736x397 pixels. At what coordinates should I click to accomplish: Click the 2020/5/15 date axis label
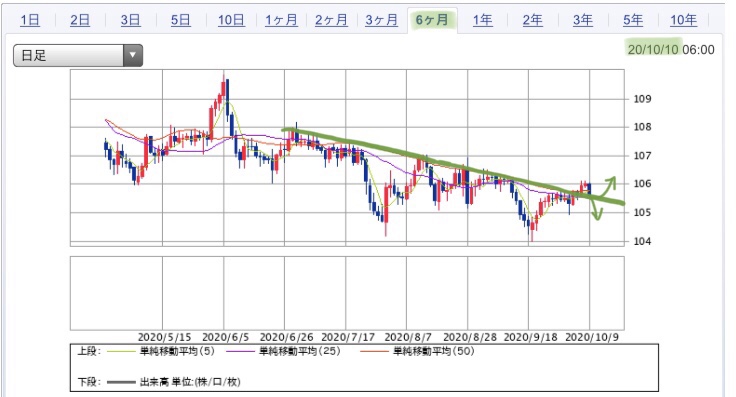point(164,337)
